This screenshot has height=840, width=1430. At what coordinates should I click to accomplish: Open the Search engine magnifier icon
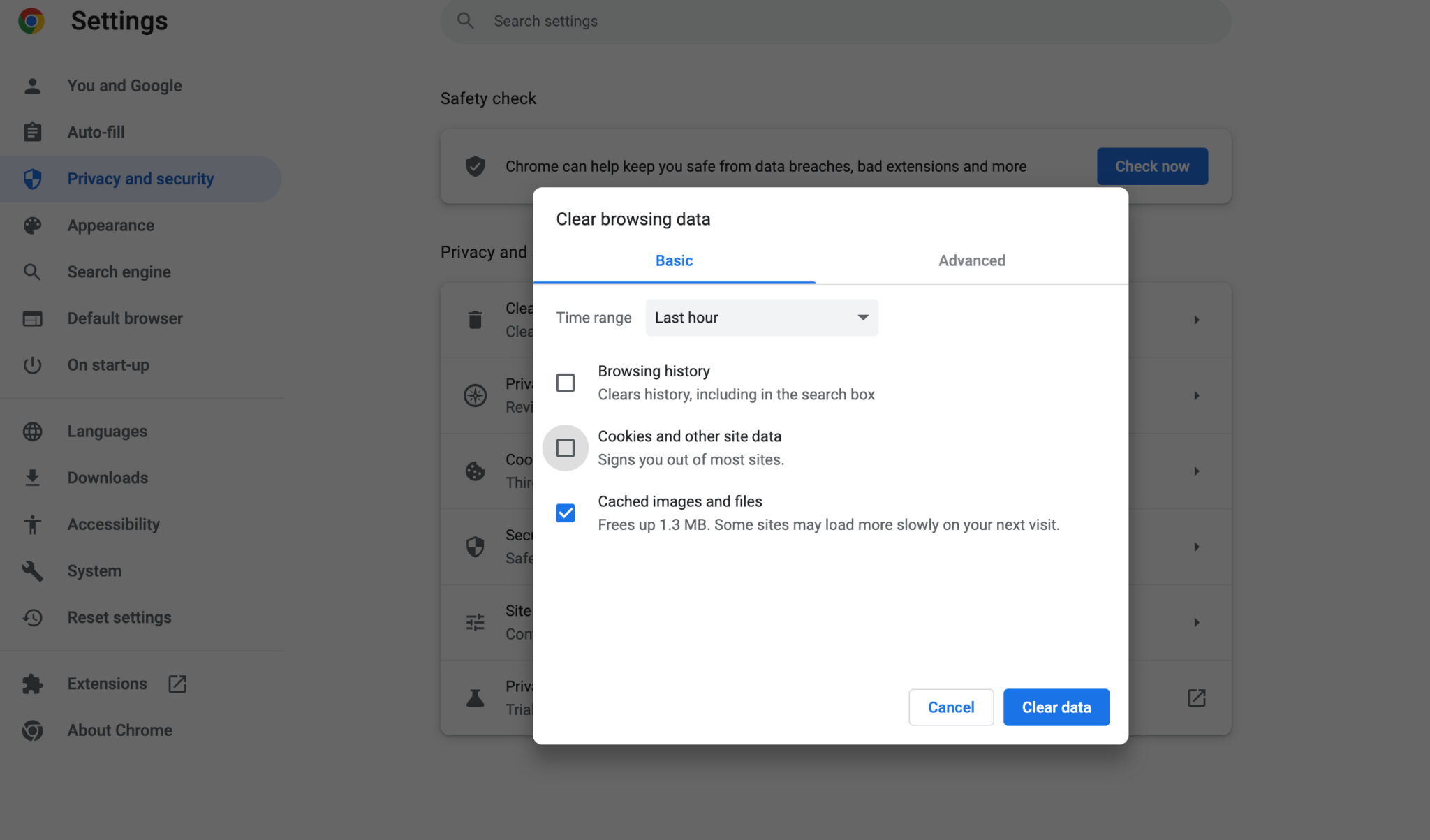coord(32,272)
